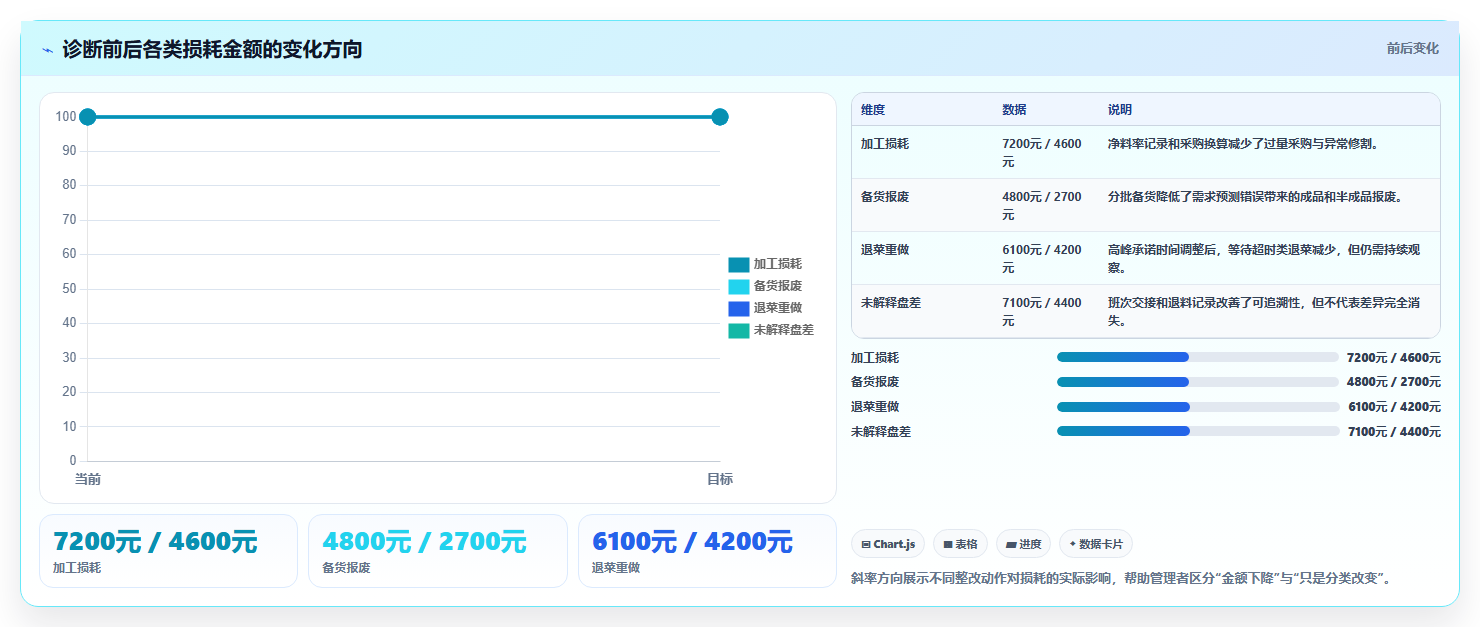Viewport: 1480px width, 627px height.
Task: Click table value 7200元 / 4600元
Action: (x=1042, y=153)
